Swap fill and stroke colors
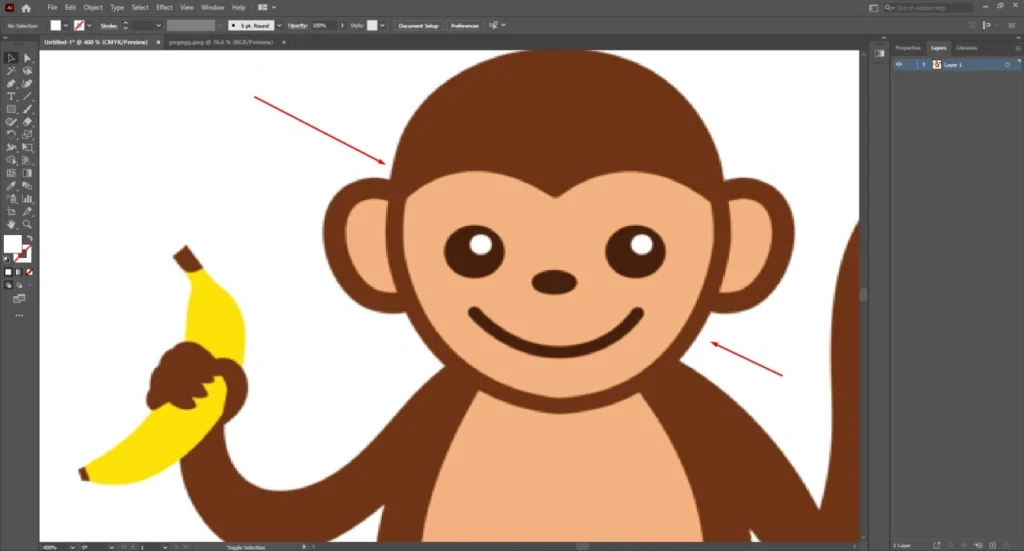Viewport: 1024px width, 551px height. (x=29, y=238)
